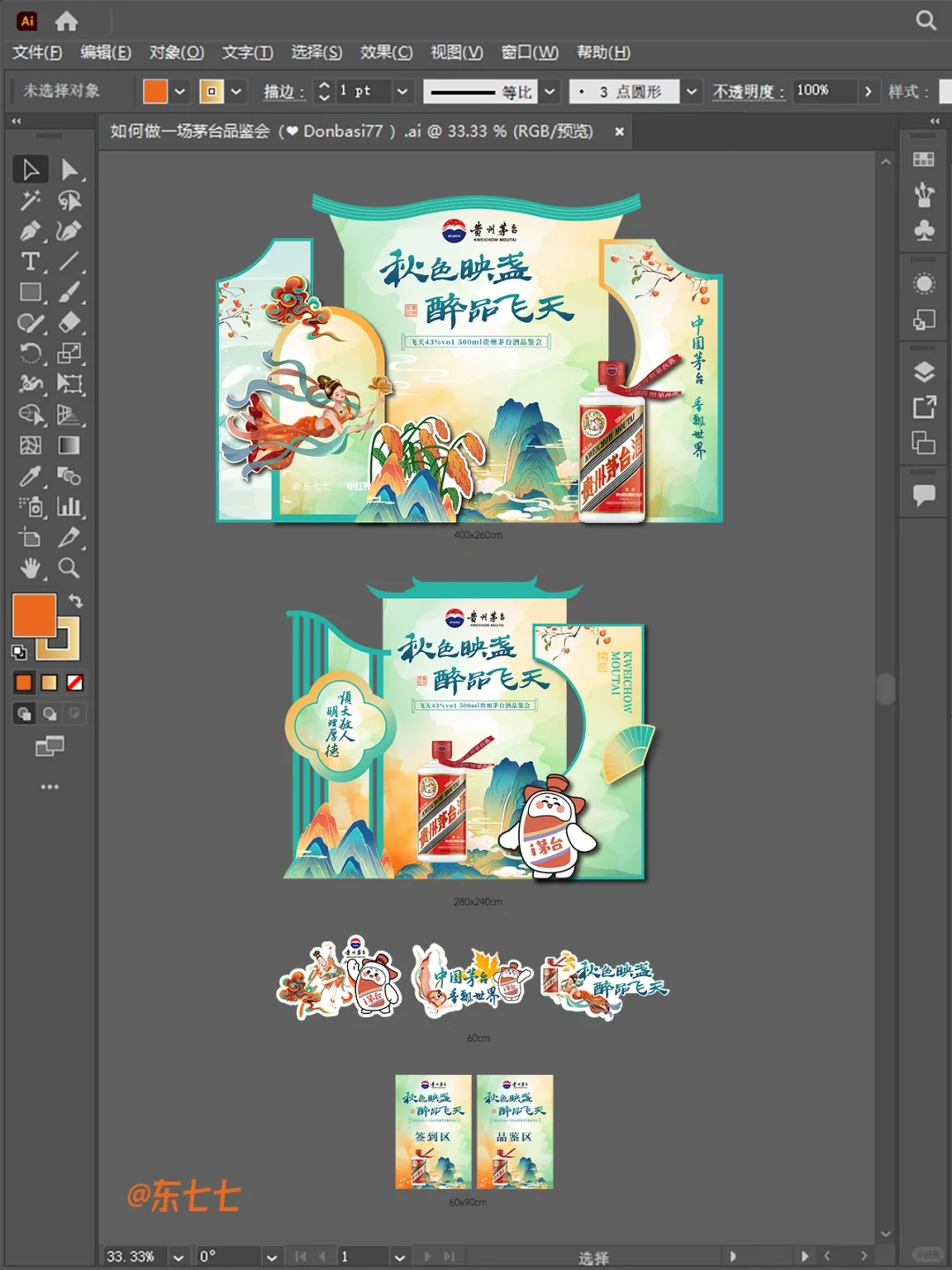This screenshot has height=1270, width=952.
Task: Select the Mesh tool
Action: (x=30, y=445)
